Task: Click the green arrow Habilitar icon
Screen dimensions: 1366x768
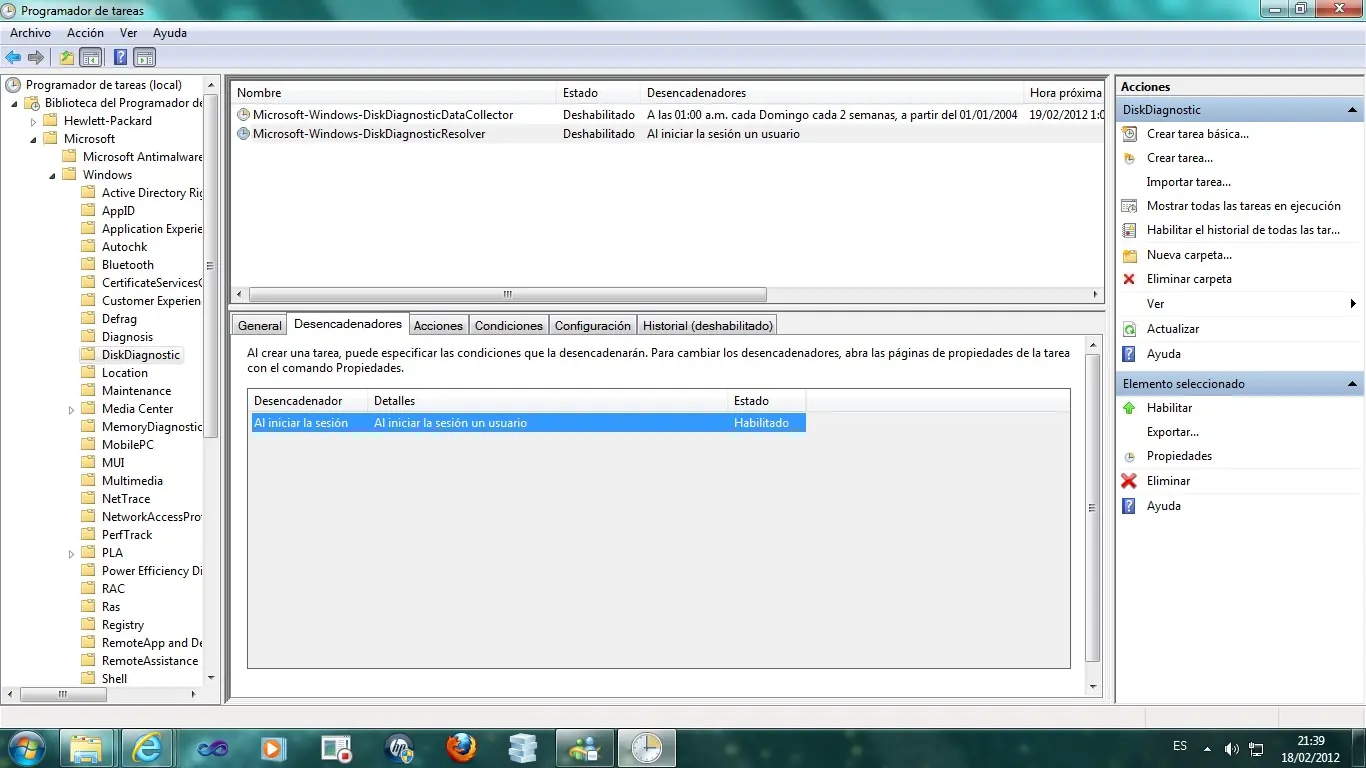Action: point(1129,408)
